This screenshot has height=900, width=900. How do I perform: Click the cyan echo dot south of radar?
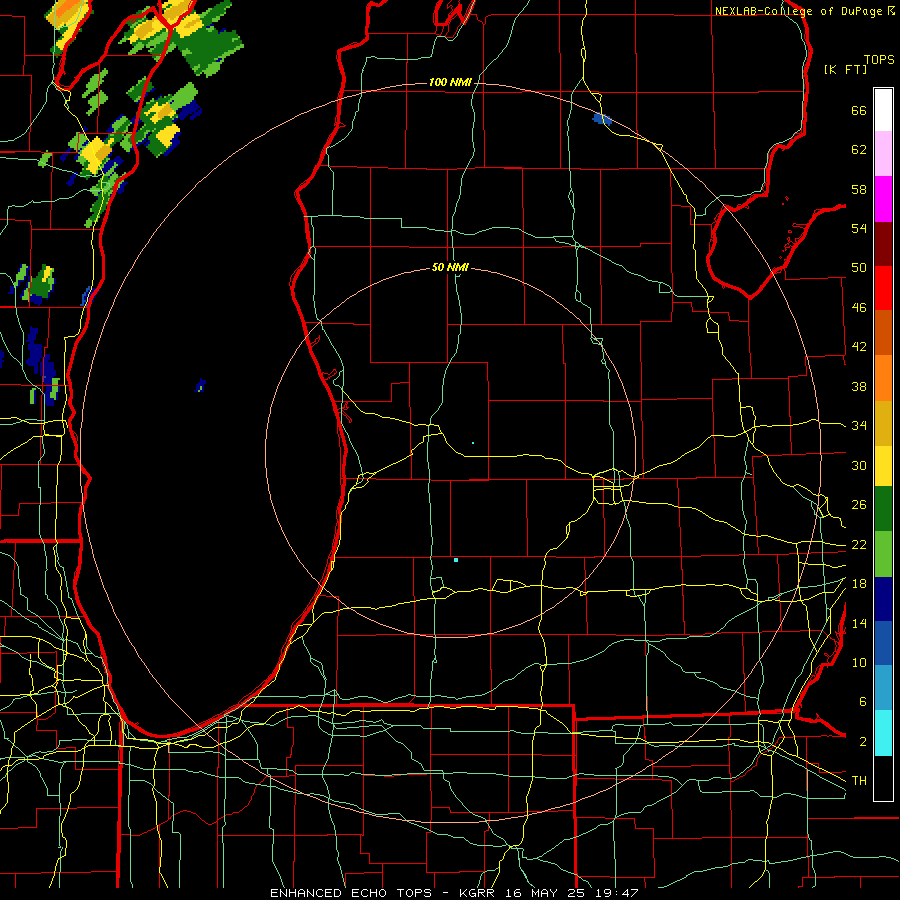click(x=456, y=560)
